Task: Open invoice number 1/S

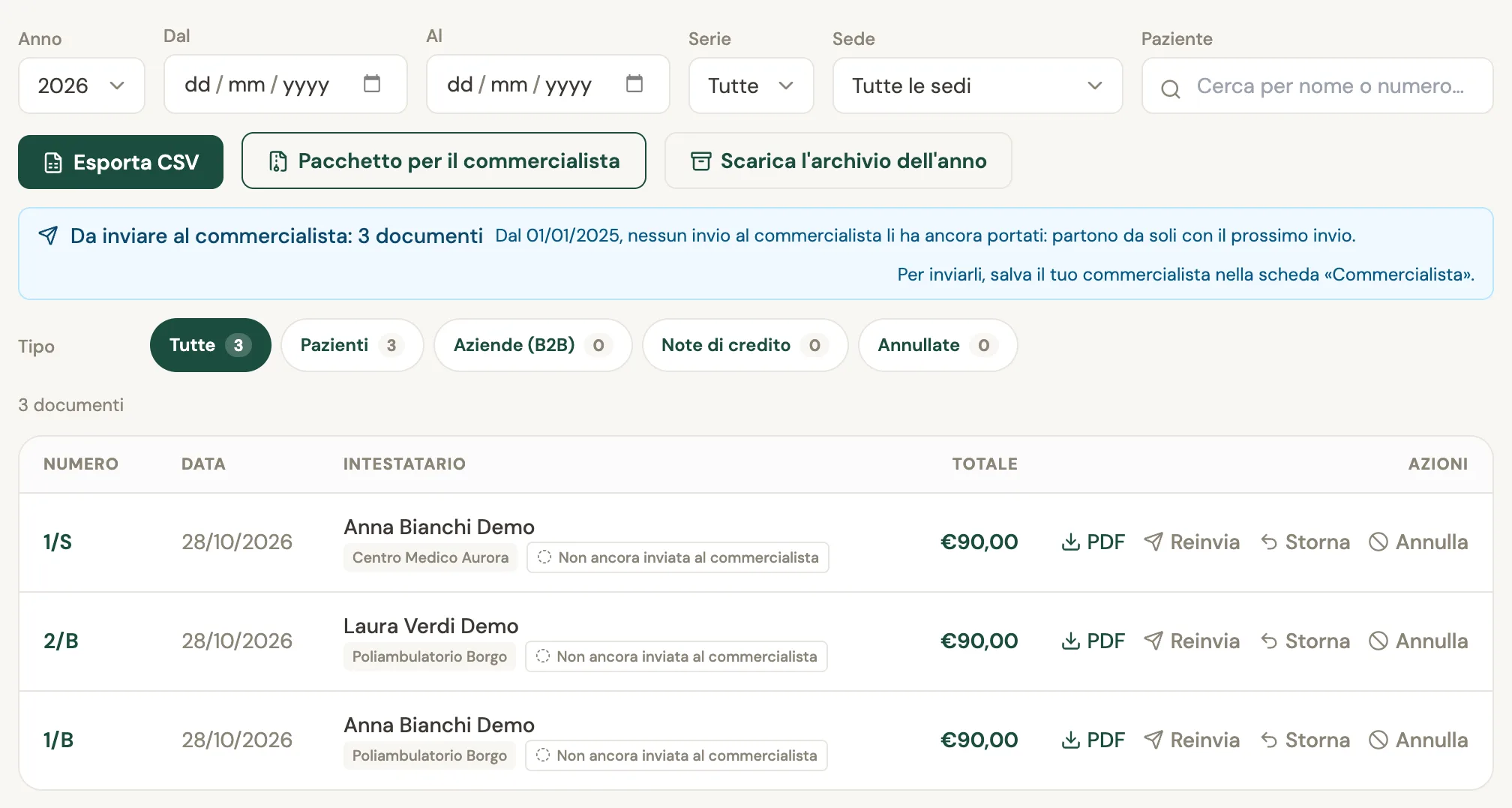Action: click(x=58, y=542)
